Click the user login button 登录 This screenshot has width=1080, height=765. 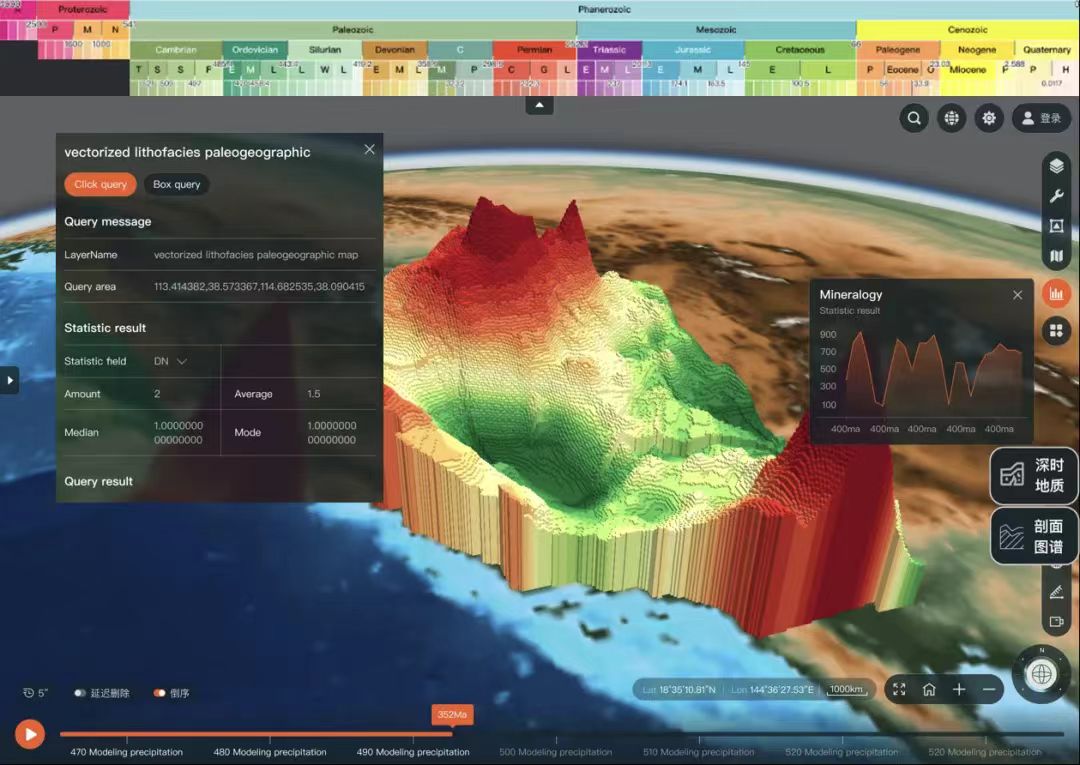[x=1041, y=118]
